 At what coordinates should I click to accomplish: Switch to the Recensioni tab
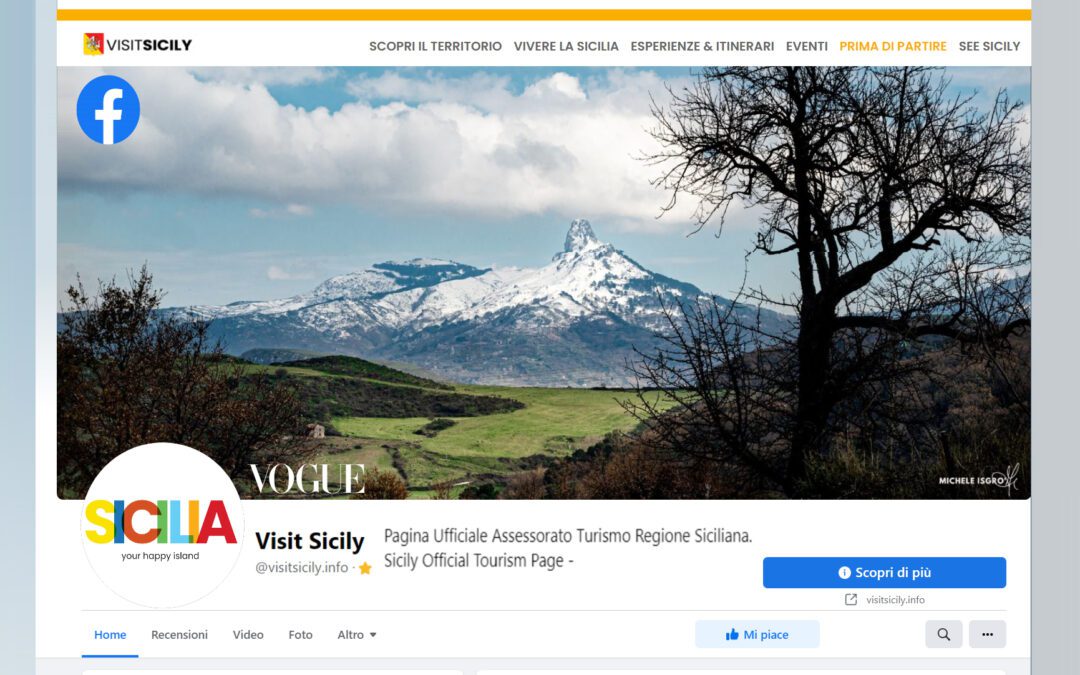pyautogui.click(x=179, y=634)
